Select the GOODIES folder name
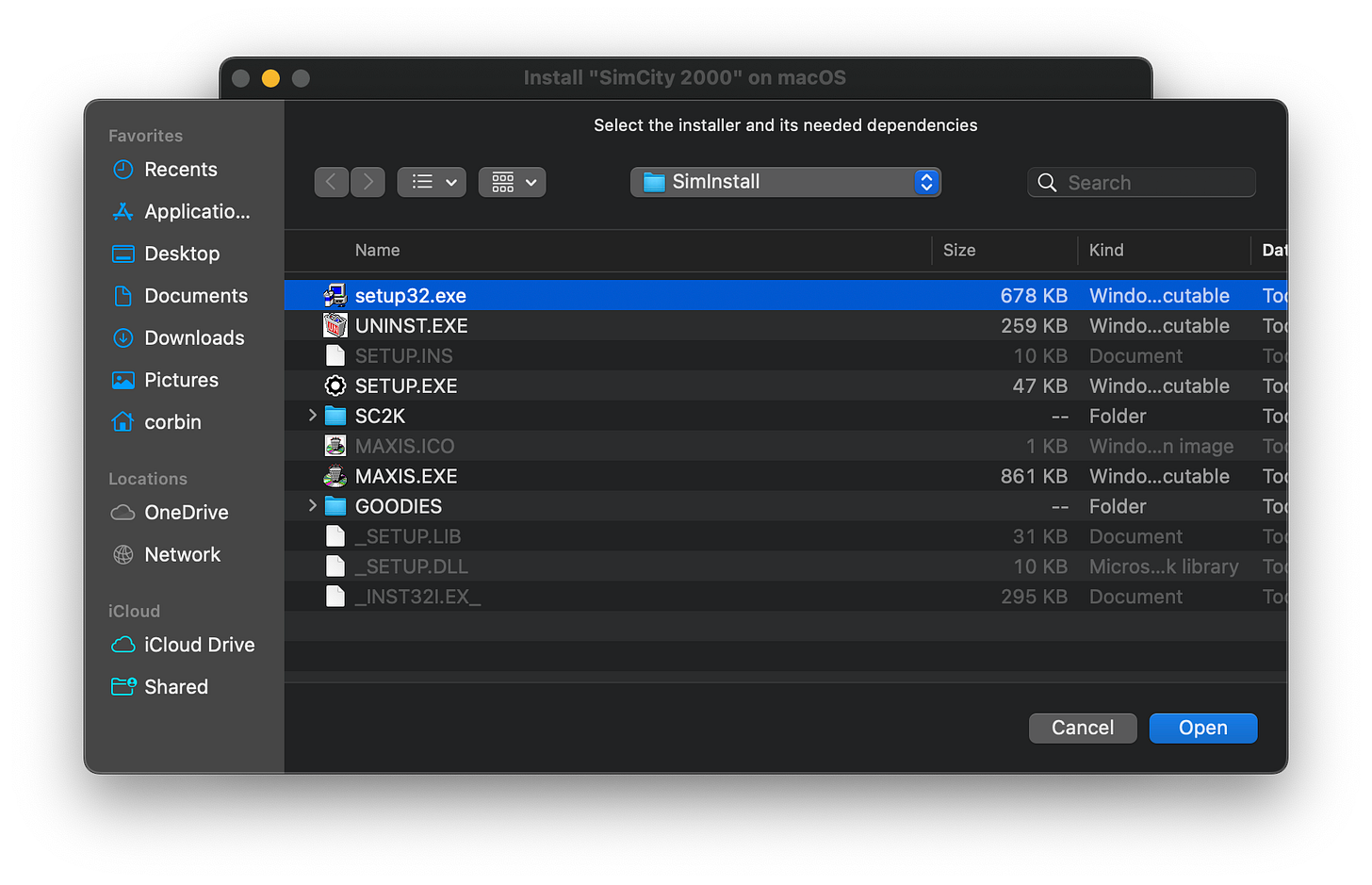Screen dimensions: 1372x885 [399, 506]
